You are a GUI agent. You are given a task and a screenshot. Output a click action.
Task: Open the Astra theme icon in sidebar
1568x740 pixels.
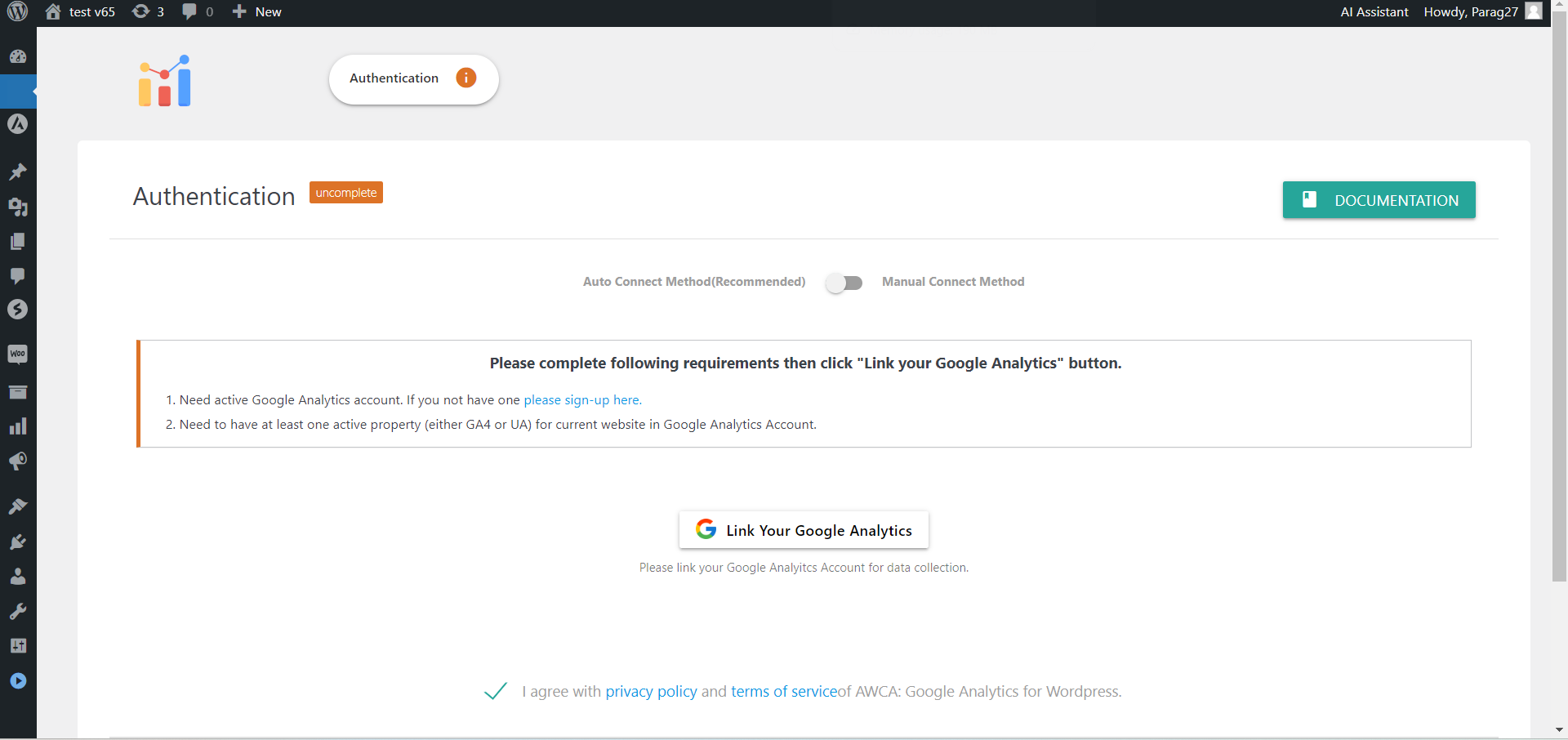[18, 123]
